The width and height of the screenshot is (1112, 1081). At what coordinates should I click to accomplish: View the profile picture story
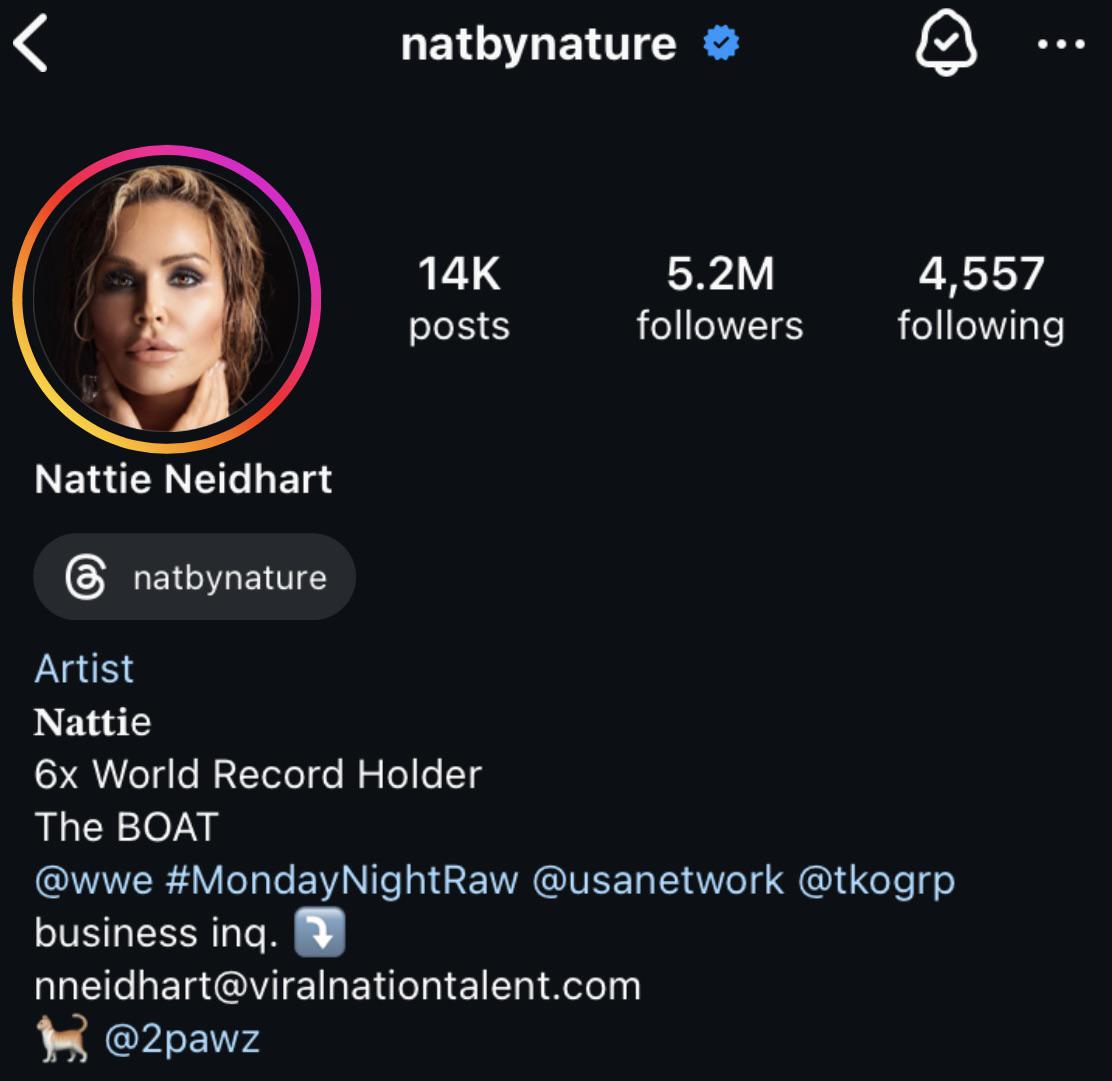click(166, 299)
